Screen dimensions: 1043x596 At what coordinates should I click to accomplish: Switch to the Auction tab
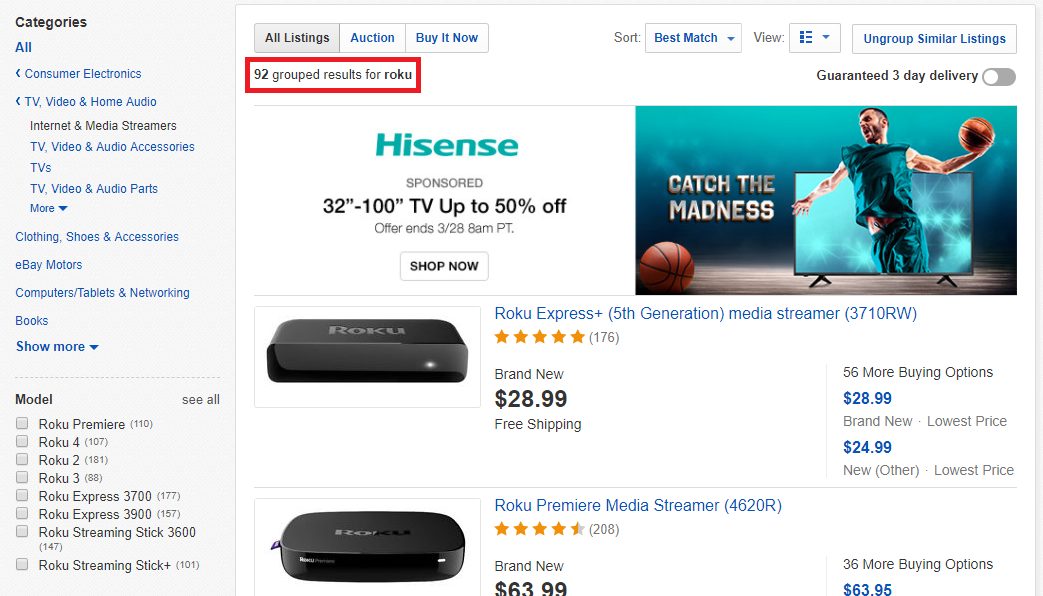point(372,38)
